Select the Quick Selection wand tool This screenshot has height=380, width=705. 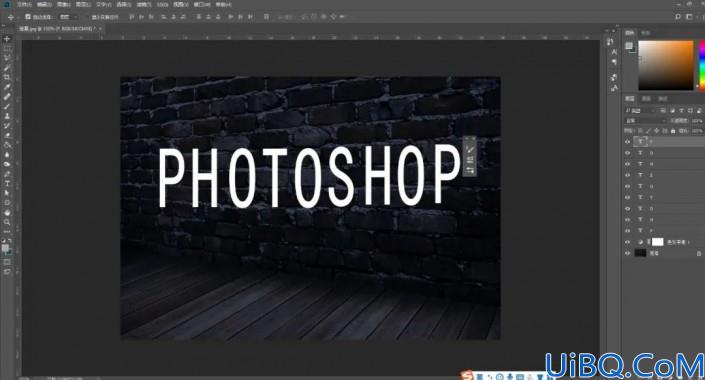(x=7, y=67)
